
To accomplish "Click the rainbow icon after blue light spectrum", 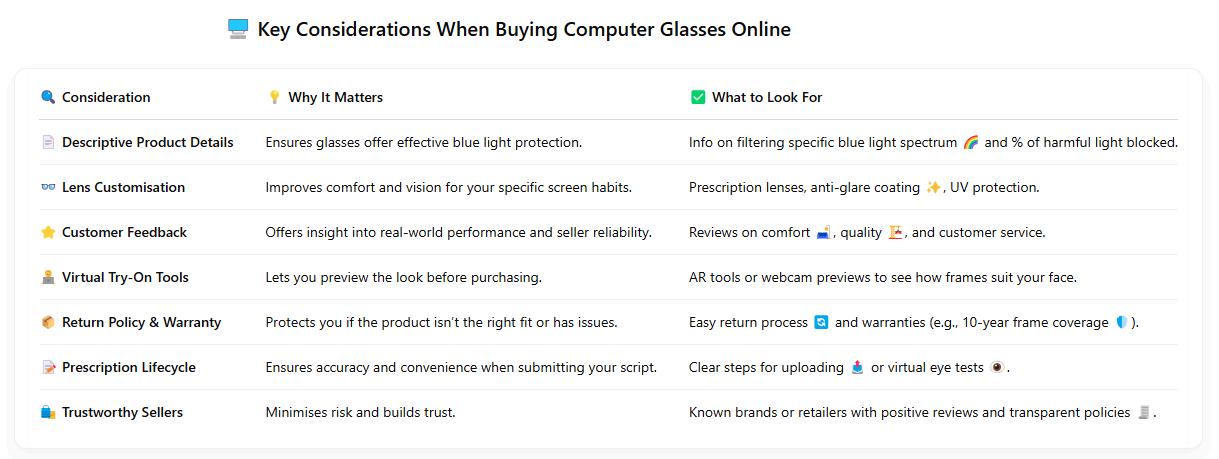I will point(970,142).
